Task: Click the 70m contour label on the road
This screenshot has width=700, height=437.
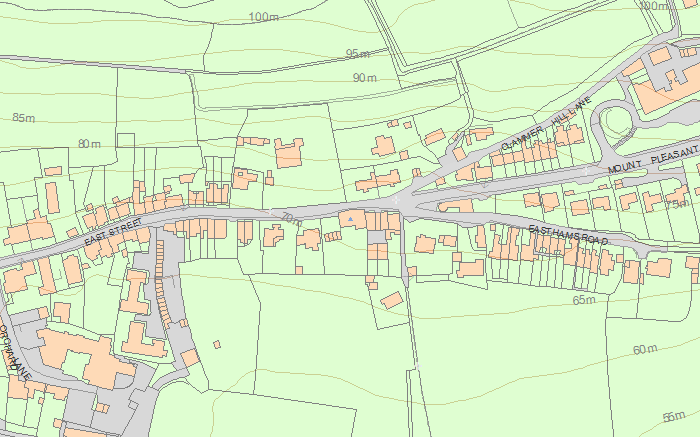Action: pos(292,219)
